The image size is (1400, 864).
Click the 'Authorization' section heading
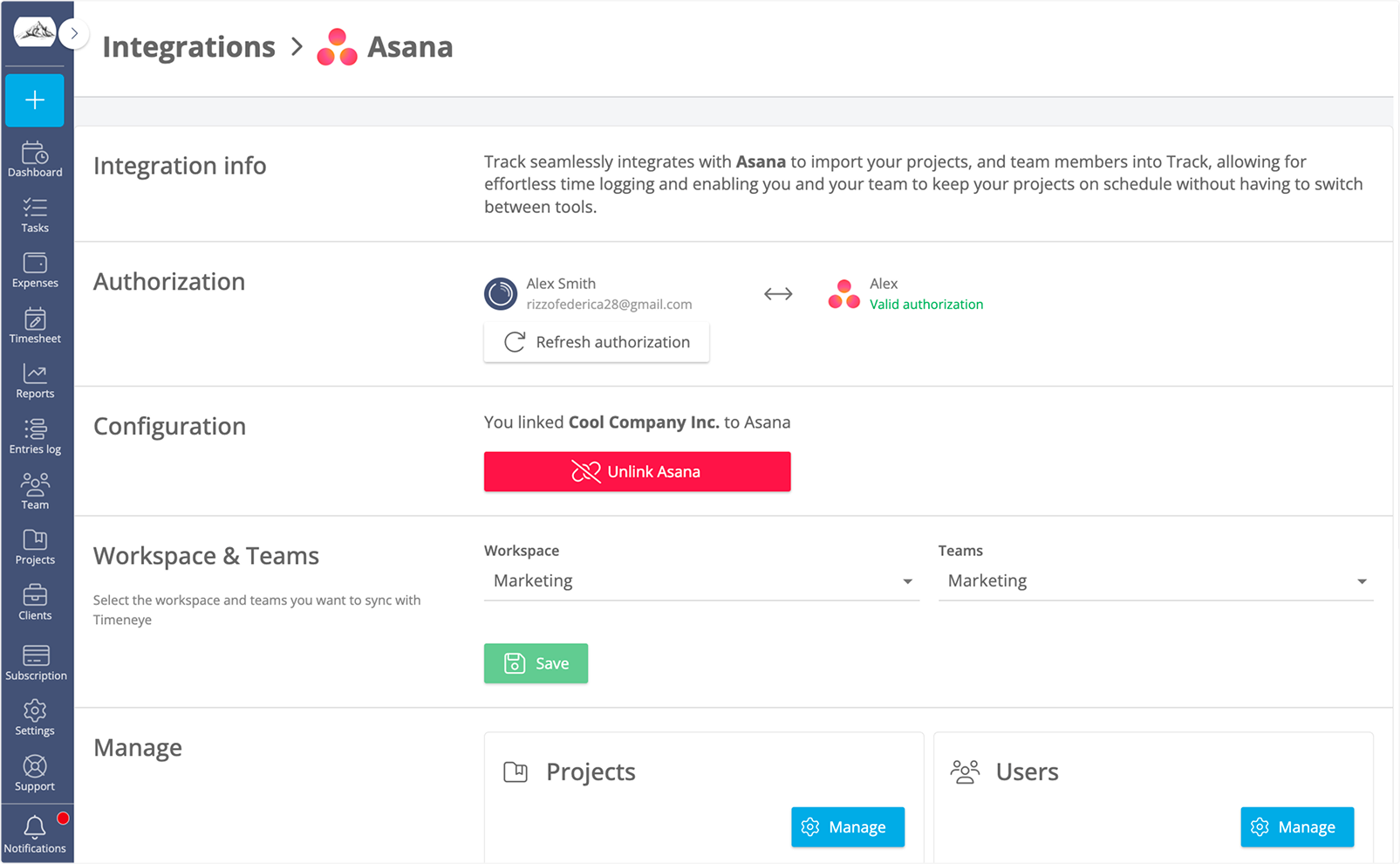pyautogui.click(x=169, y=282)
